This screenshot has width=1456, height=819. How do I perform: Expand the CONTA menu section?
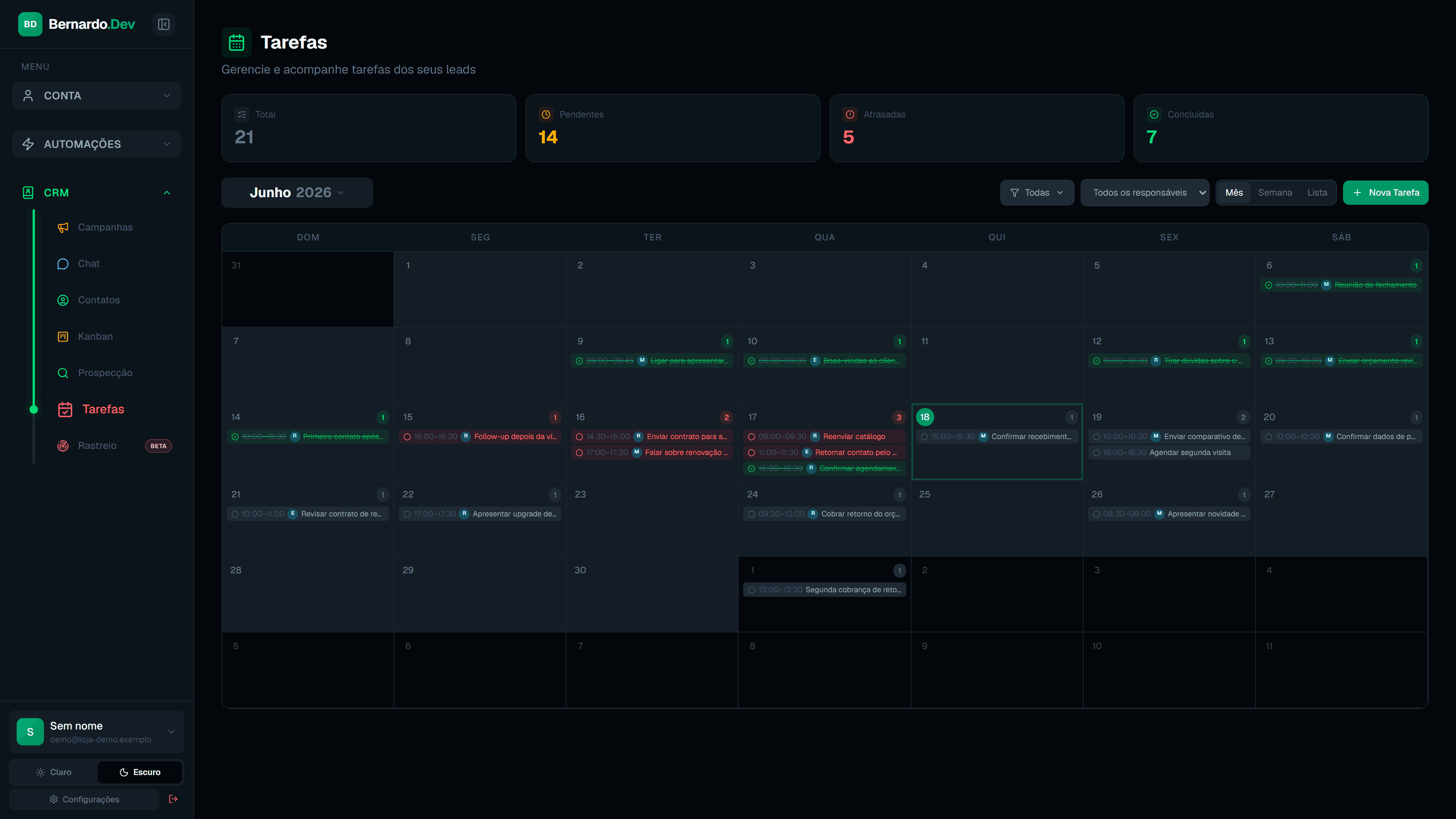tap(96, 96)
